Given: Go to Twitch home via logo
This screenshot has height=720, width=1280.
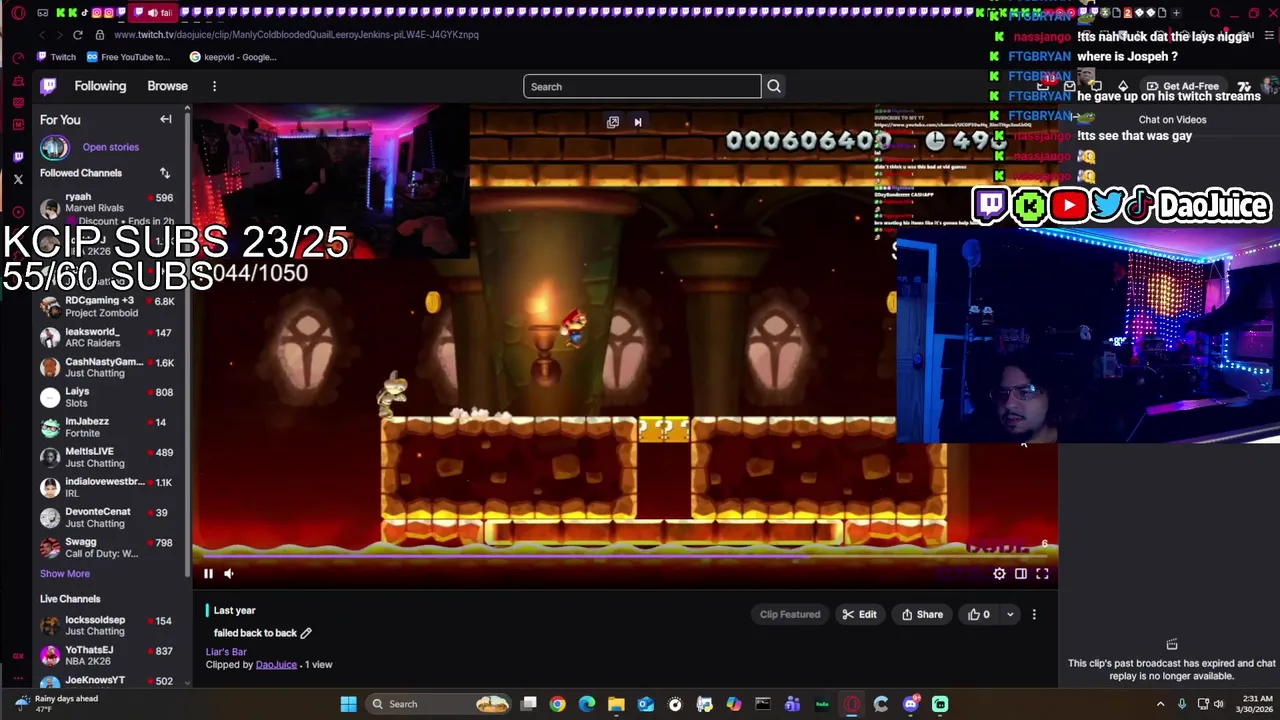Looking at the screenshot, I should (x=48, y=86).
